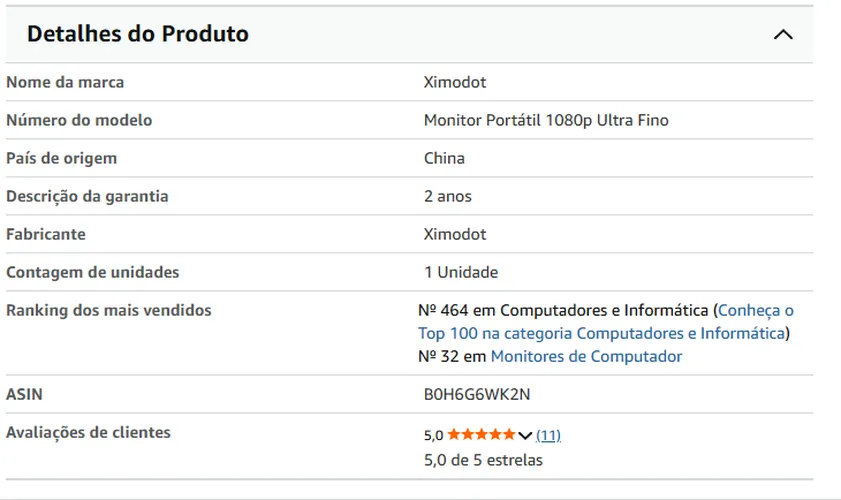This screenshot has width=841, height=500.
Task: Click the China country of origin value
Action: [444, 158]
